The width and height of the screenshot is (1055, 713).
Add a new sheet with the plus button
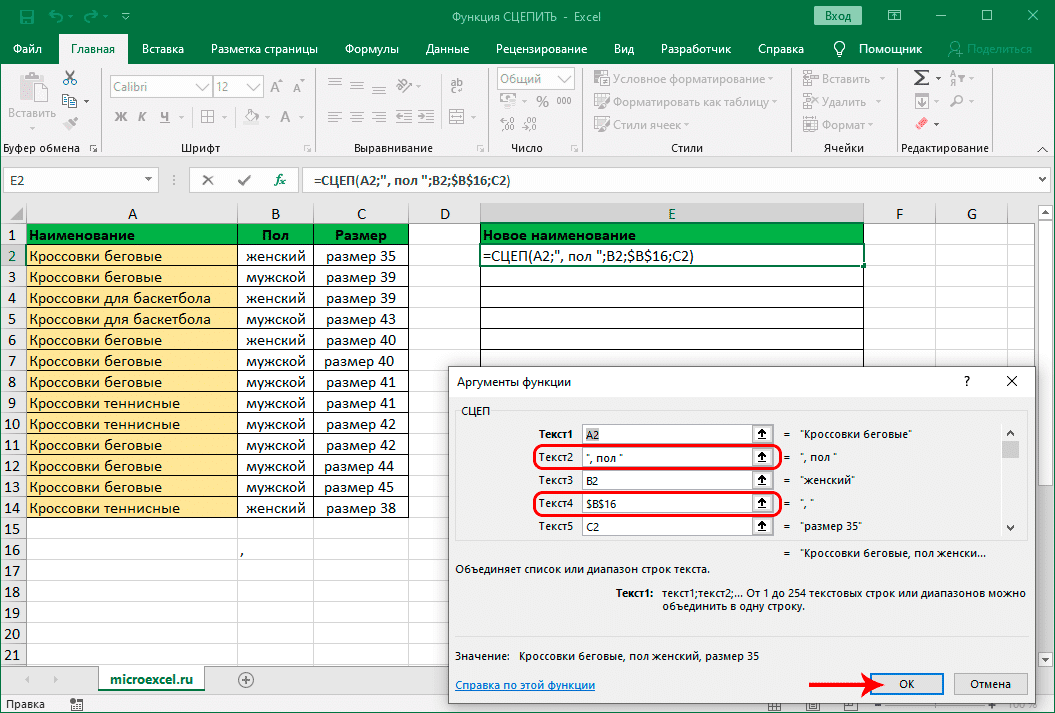coord(246,679)
